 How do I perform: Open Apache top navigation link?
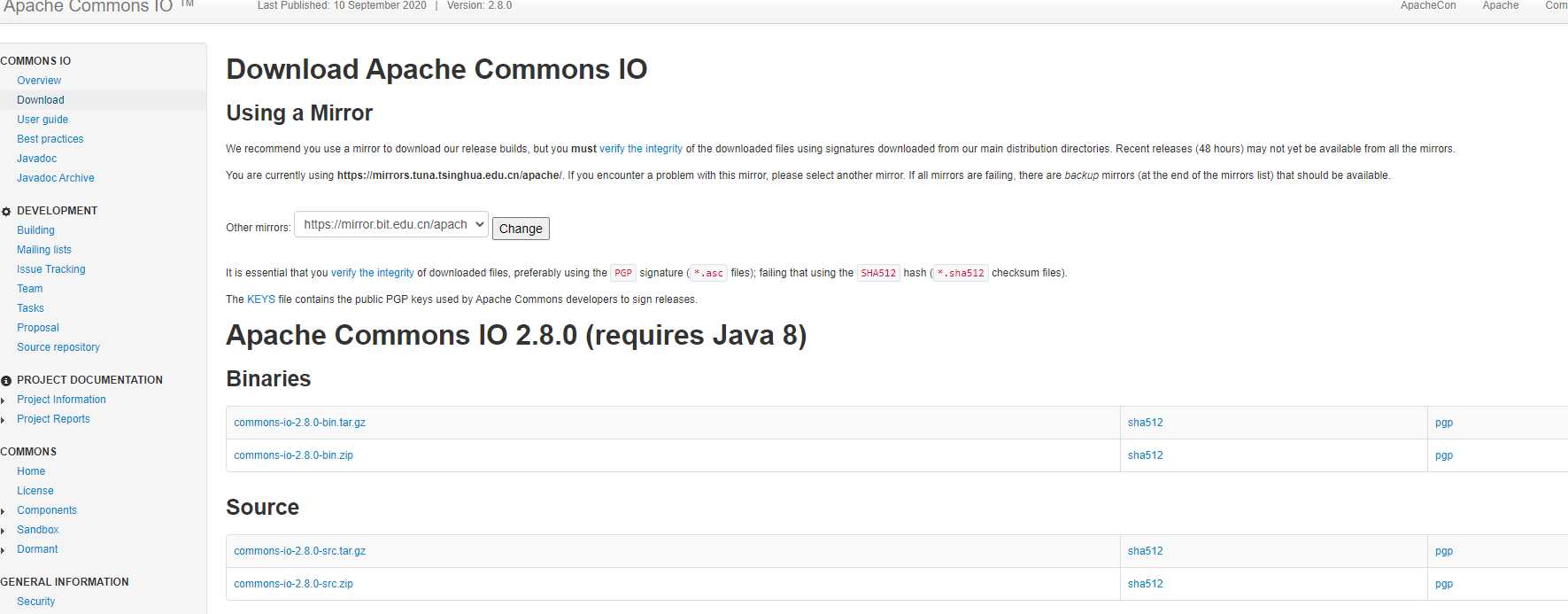tap(1500, 5)
